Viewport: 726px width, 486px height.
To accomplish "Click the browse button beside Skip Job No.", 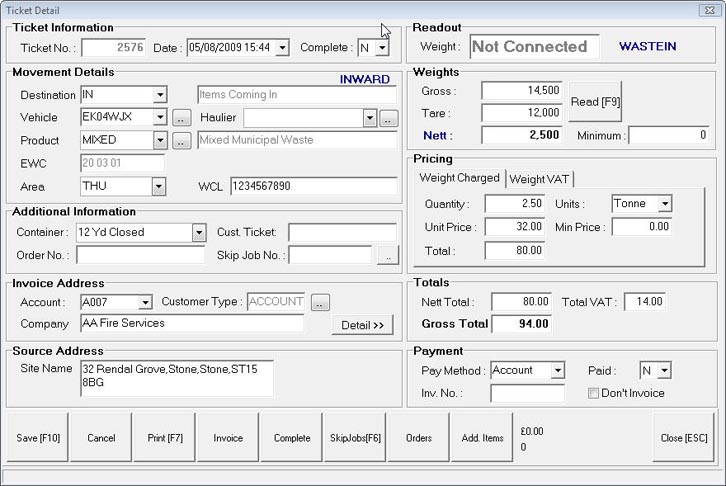I will point(388,256).
